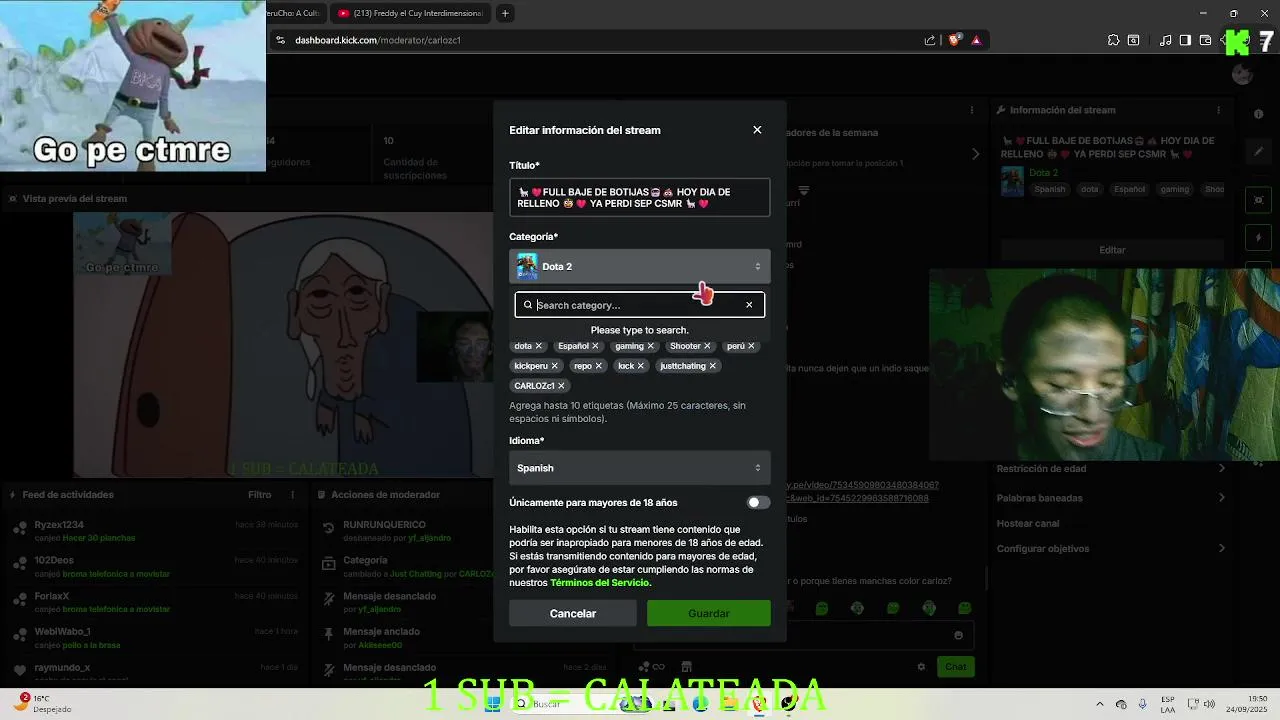Remove the CARLOZc1 tag
The width and height of the screenshot is (1280, 720).
(x=561, y=386)
